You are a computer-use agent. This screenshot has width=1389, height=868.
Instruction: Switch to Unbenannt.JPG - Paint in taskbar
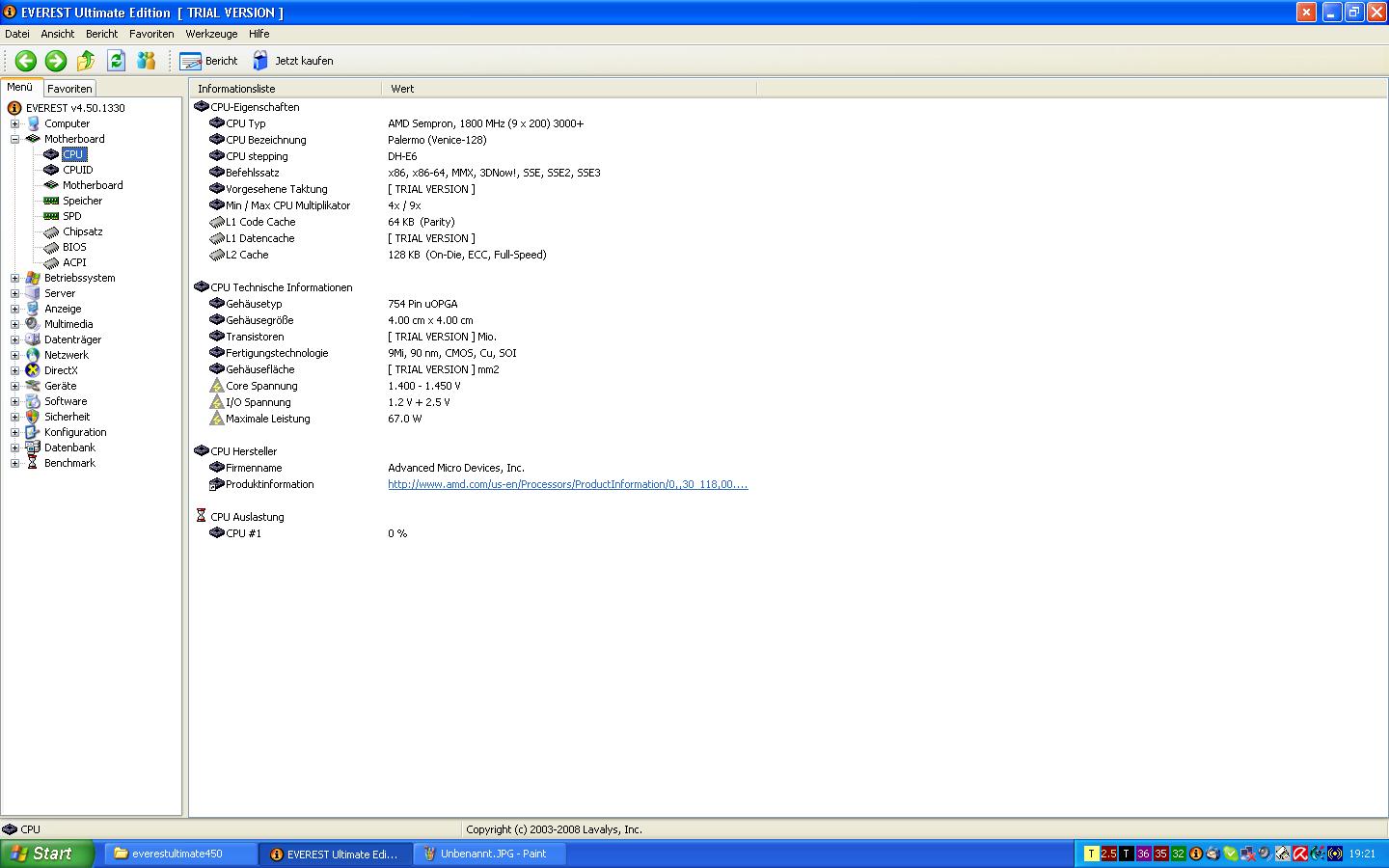[x=490, y=854]
